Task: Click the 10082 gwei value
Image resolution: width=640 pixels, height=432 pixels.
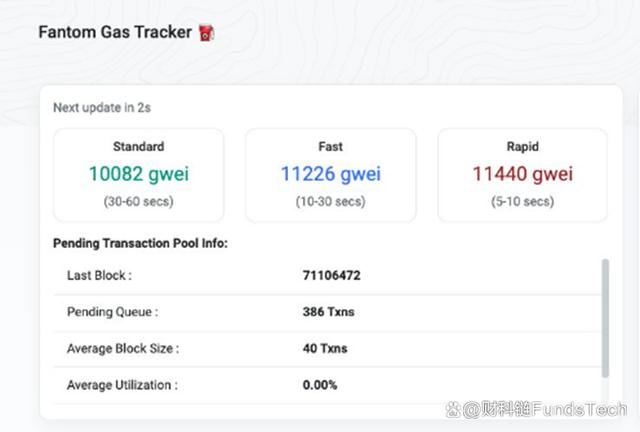Action: point(139,174)
